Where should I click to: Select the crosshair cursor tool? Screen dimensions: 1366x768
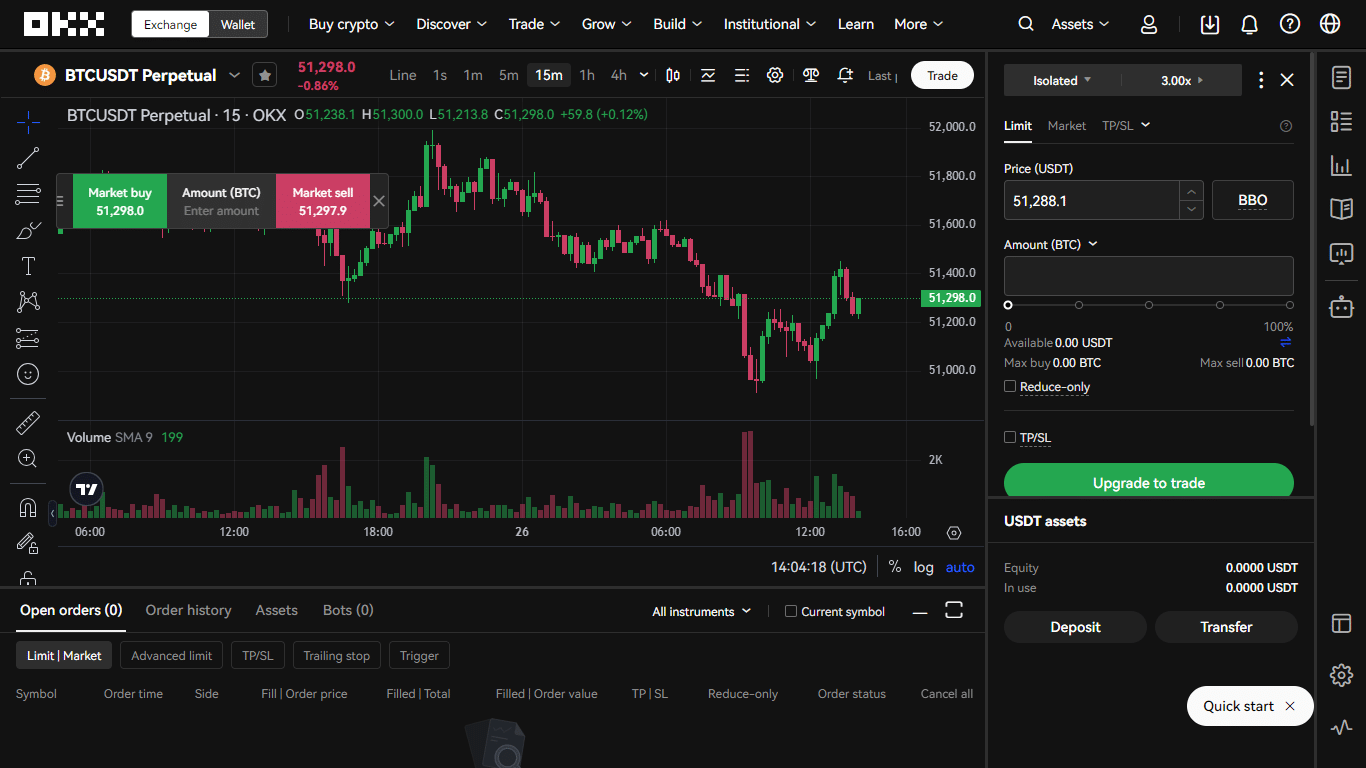[28, 123]
